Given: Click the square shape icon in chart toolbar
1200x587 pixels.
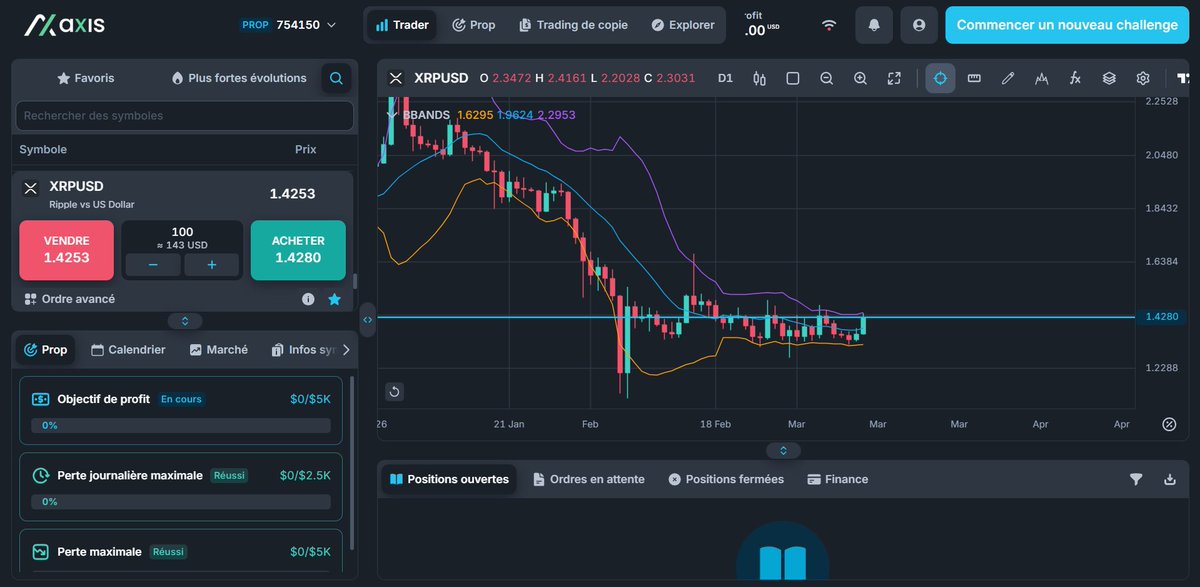Looking at the screenshot, I should [x=793, y=78].
